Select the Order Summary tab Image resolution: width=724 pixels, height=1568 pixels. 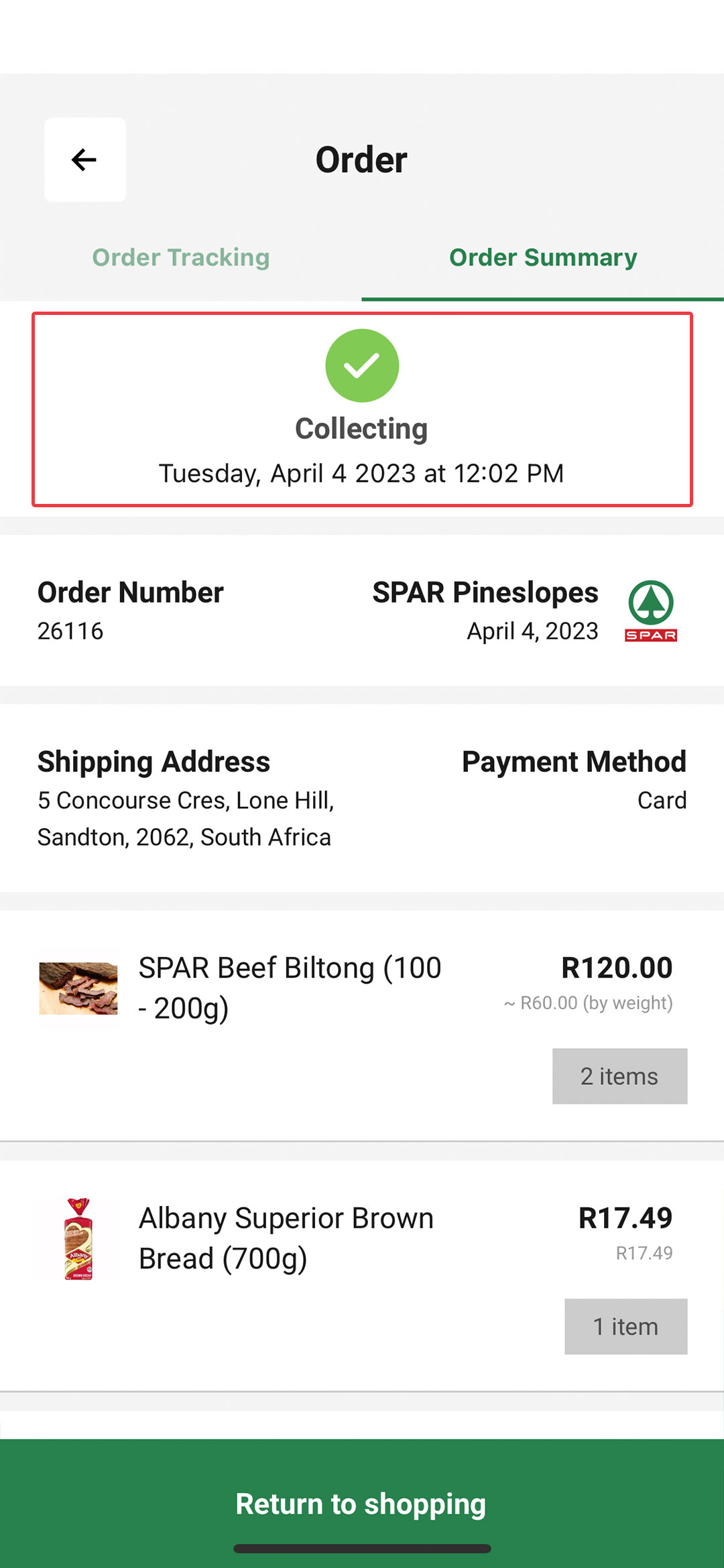coord(543,257)
